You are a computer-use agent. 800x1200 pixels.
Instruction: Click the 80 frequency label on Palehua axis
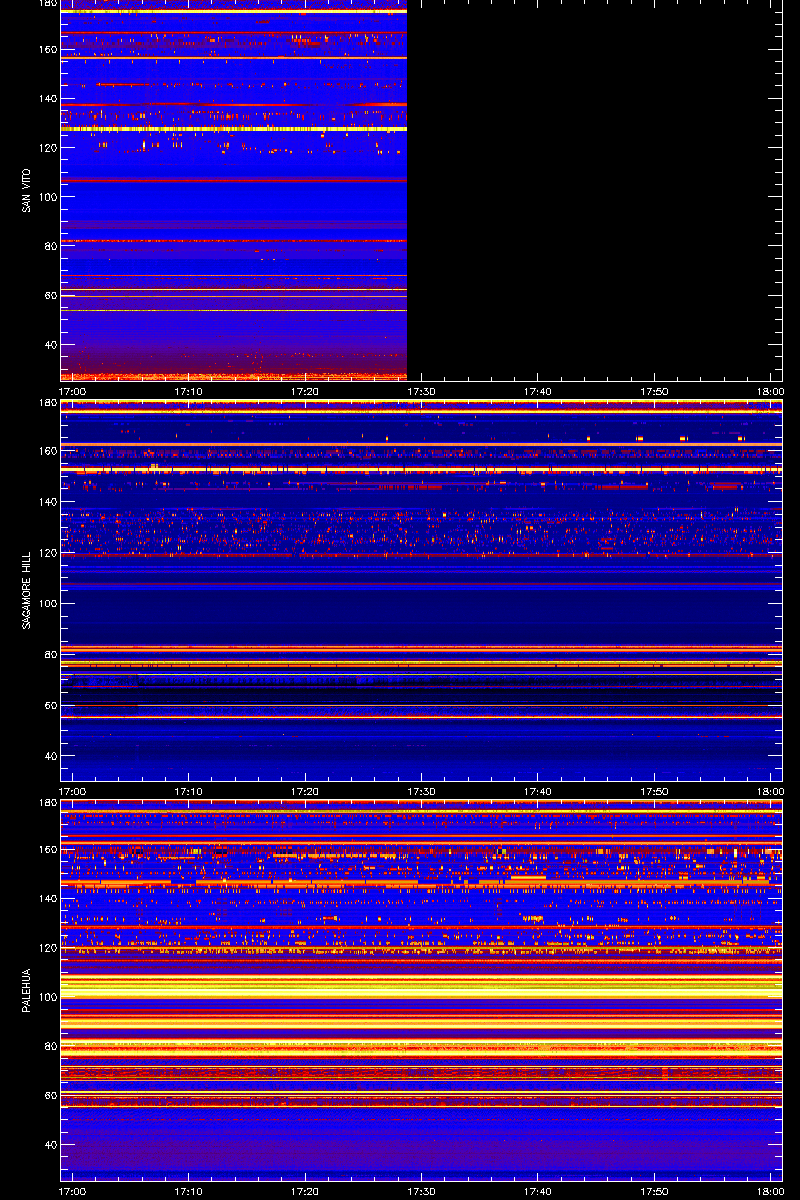click(50, 1046)
